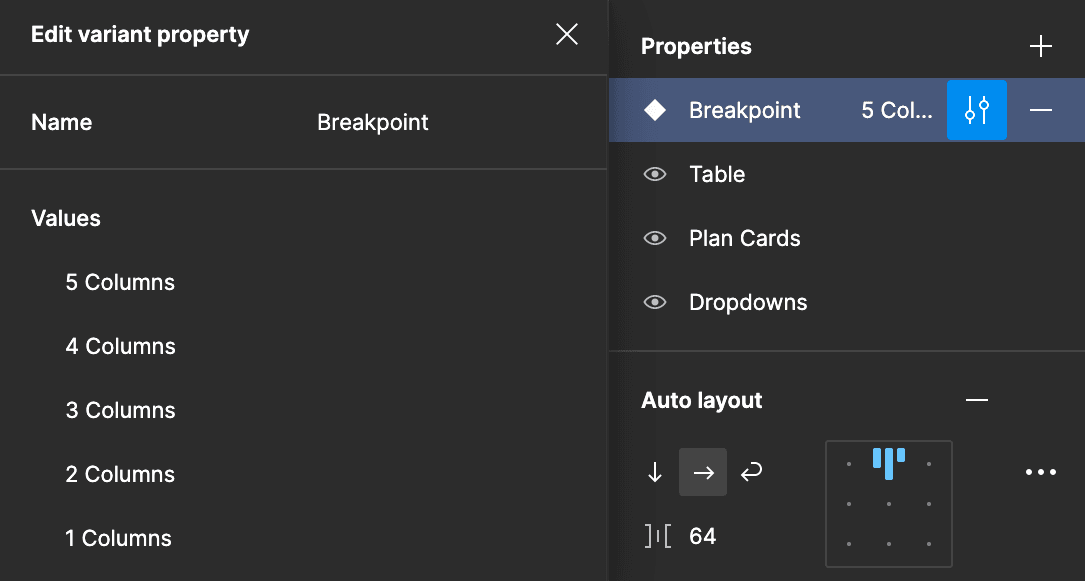Remove Auto layout with the minus icon
Image resolution: width=1085 pixels, height=581 pixels.
coord(977,399)
